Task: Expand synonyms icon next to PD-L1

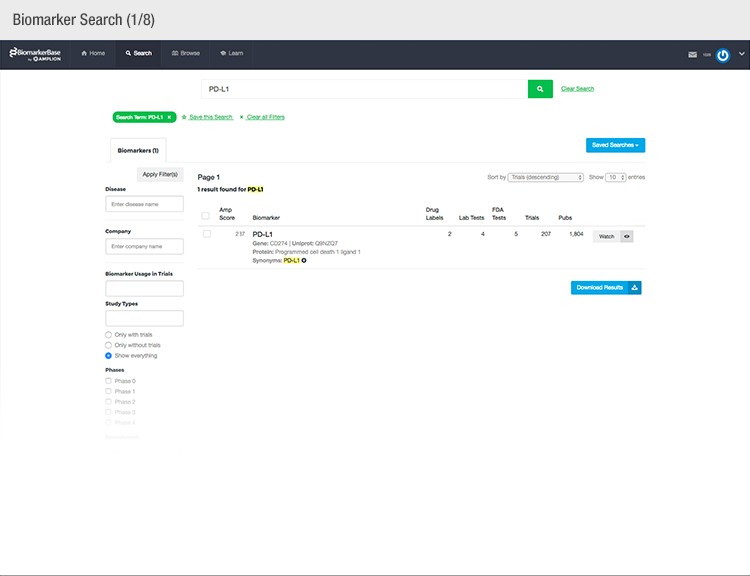Action: [x=304, y=260]
